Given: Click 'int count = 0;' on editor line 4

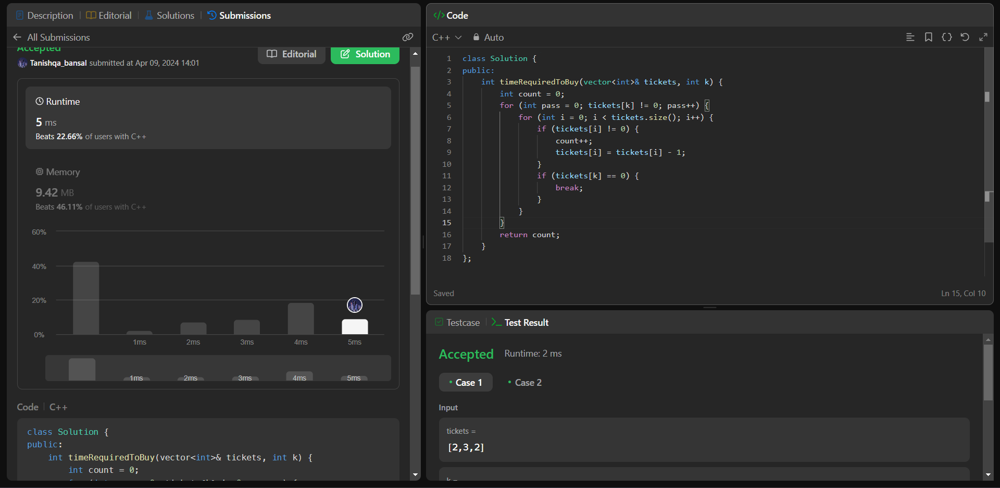Looking at the screenshot, I should [x=532, y=93].
